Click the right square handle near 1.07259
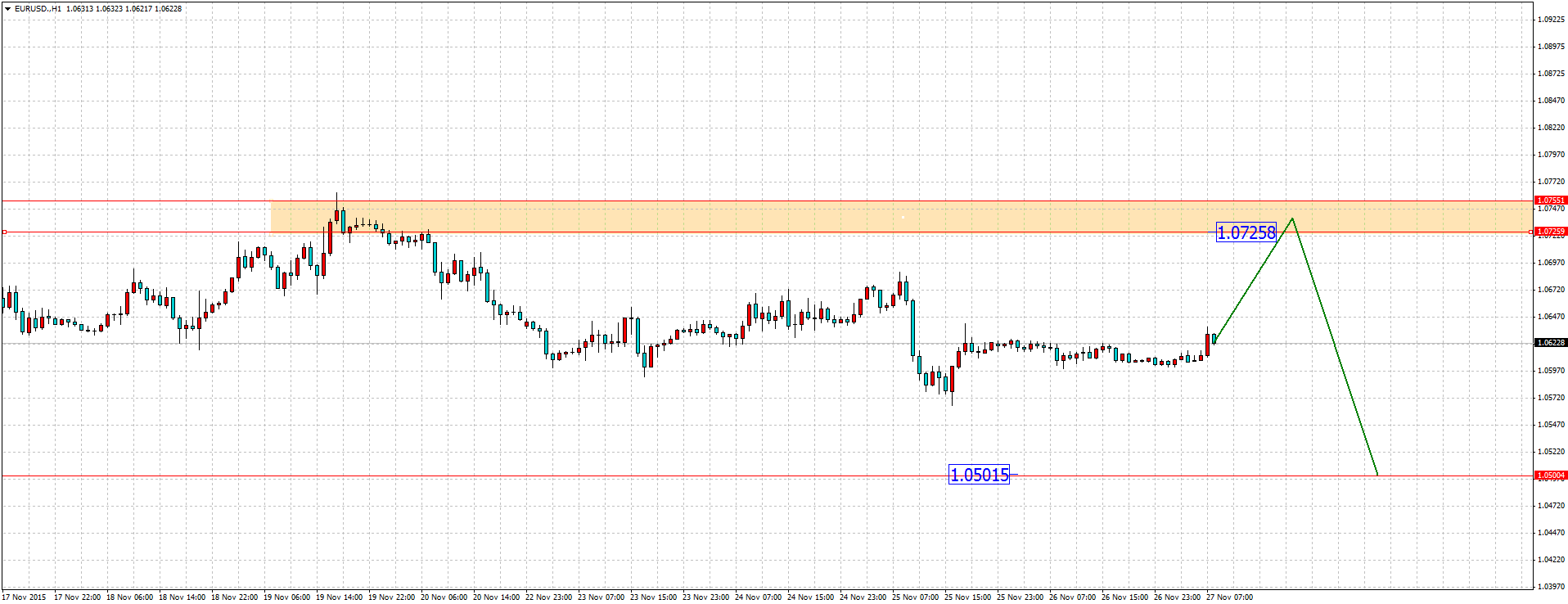 click(1530, 232)
